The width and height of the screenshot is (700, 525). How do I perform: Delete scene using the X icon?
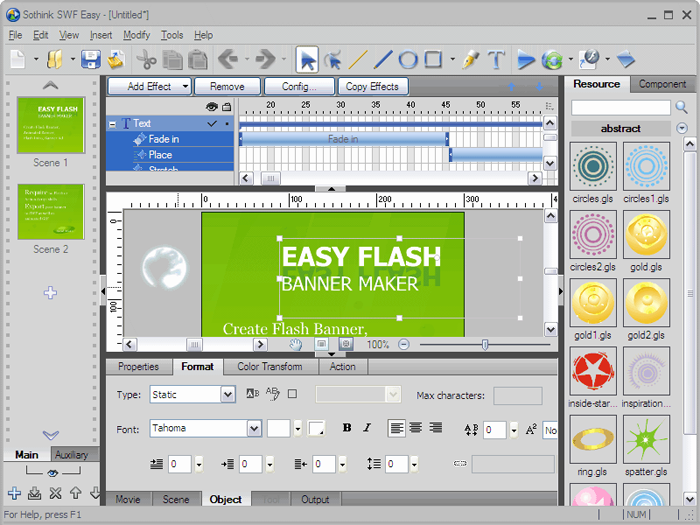55,493
